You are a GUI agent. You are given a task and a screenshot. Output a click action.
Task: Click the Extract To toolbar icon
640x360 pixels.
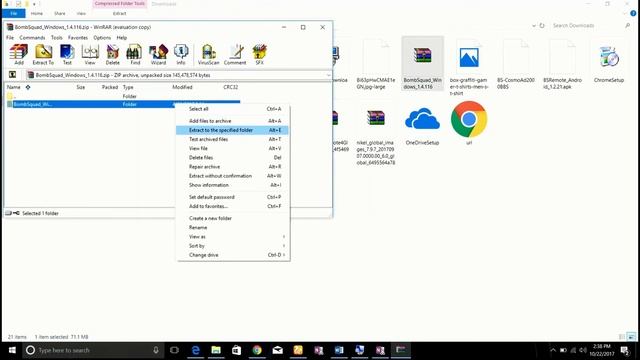[x=43, y=54]
